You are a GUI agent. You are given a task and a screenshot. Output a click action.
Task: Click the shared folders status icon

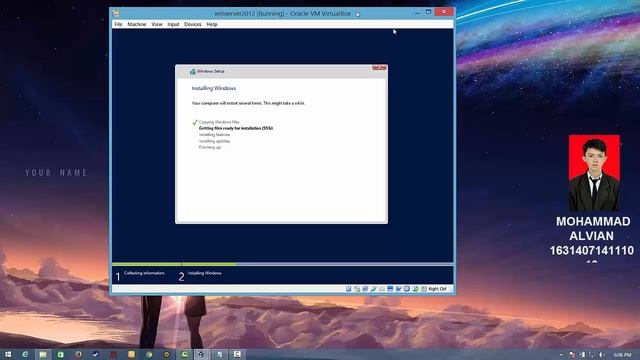tap(382, 289)
